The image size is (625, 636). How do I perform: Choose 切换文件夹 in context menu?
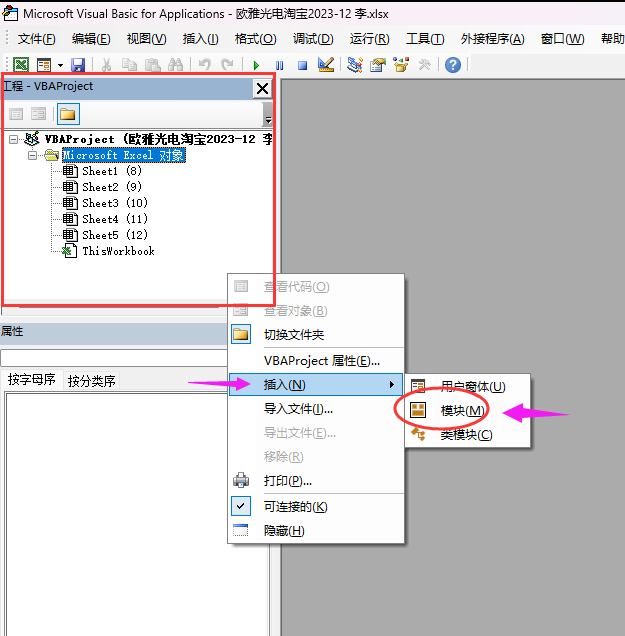coord(316,335)
